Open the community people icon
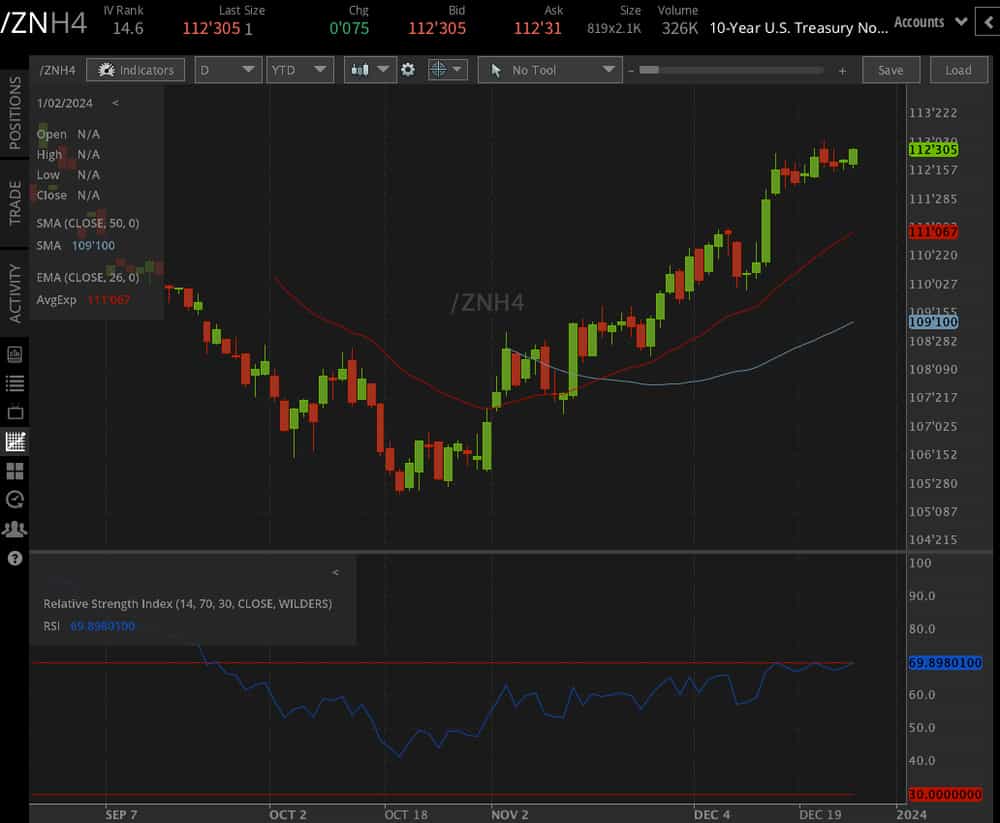 [x=15, y=529]
